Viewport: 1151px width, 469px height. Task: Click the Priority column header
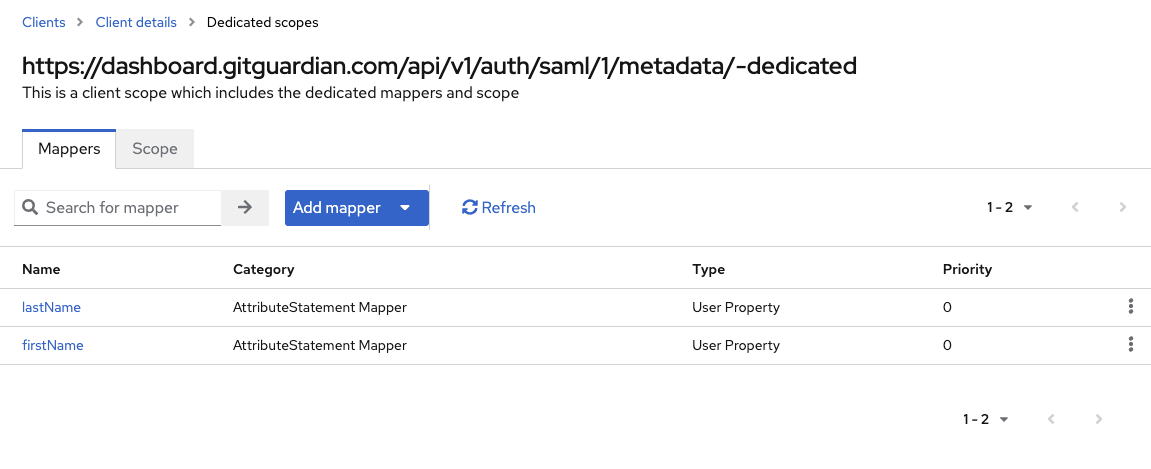[967, 269]
